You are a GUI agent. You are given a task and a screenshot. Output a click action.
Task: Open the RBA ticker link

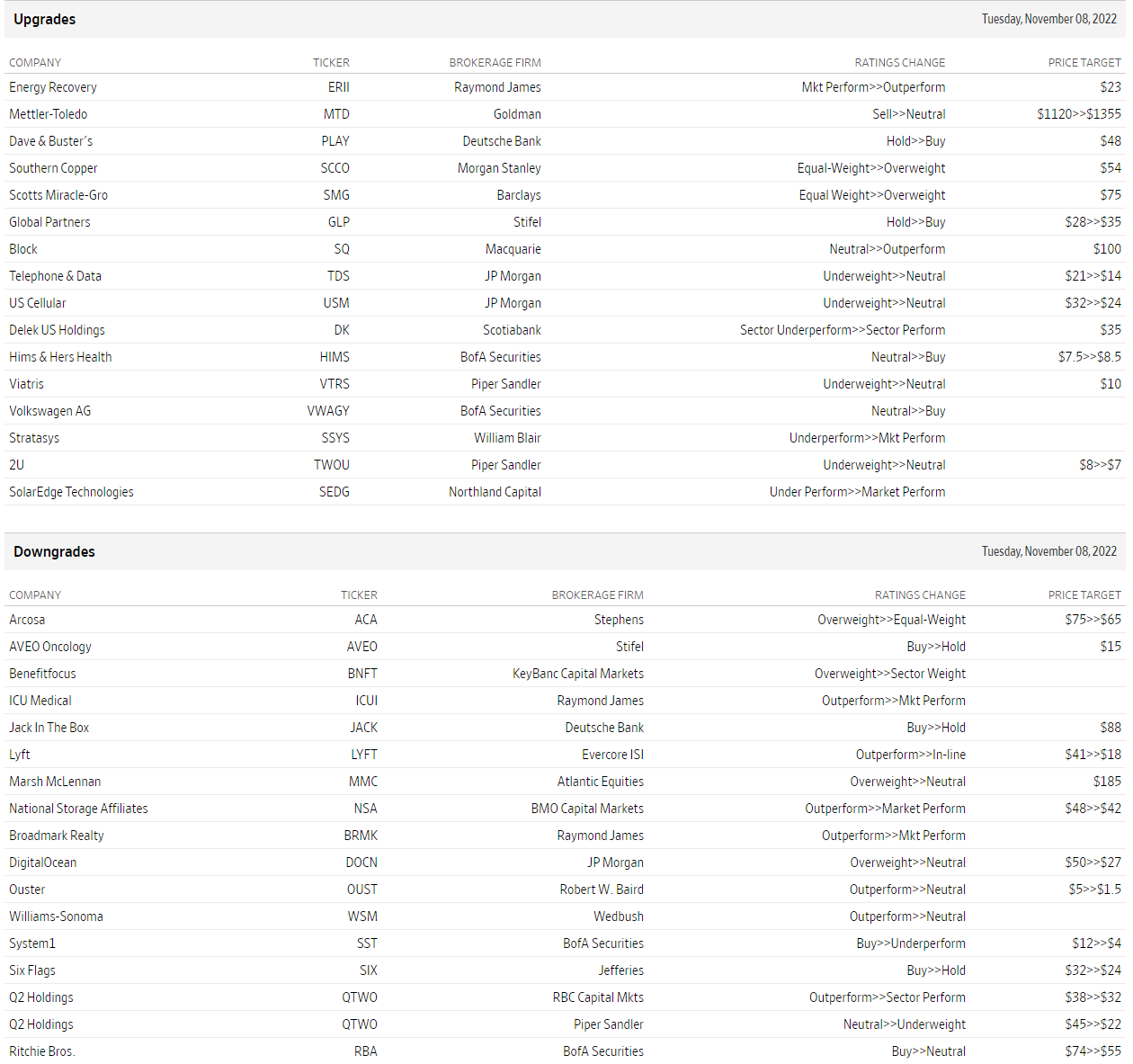click(365, 1051)
